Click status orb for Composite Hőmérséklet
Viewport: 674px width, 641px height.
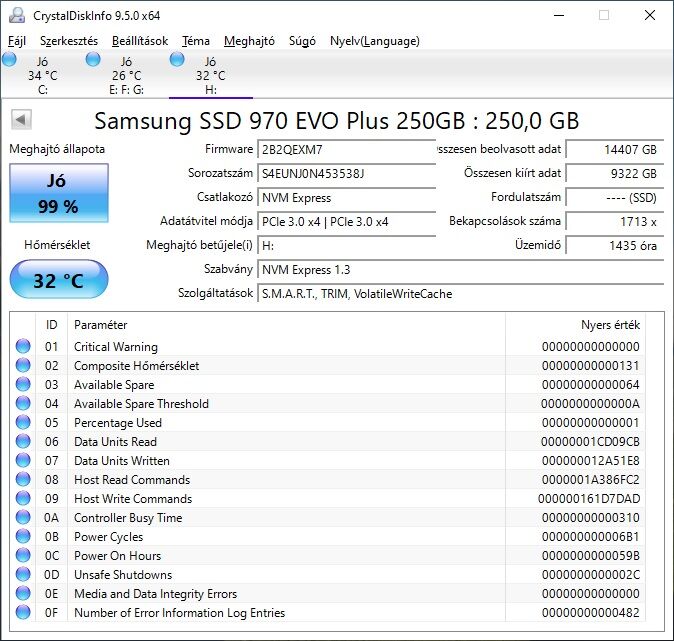point(23,365)
